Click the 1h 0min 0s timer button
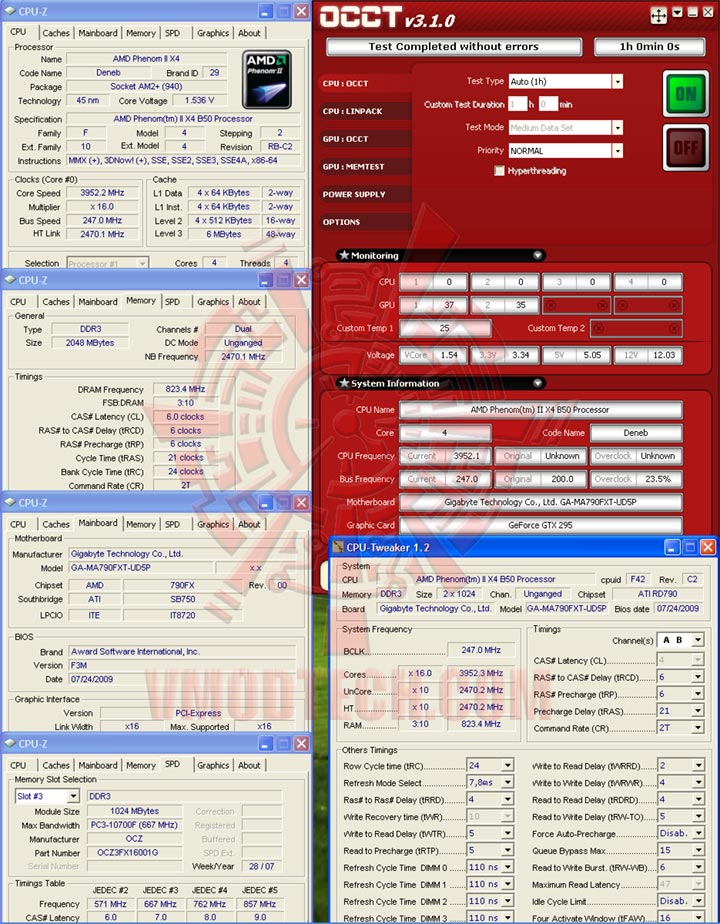720x924 pixels. (649, 47)
